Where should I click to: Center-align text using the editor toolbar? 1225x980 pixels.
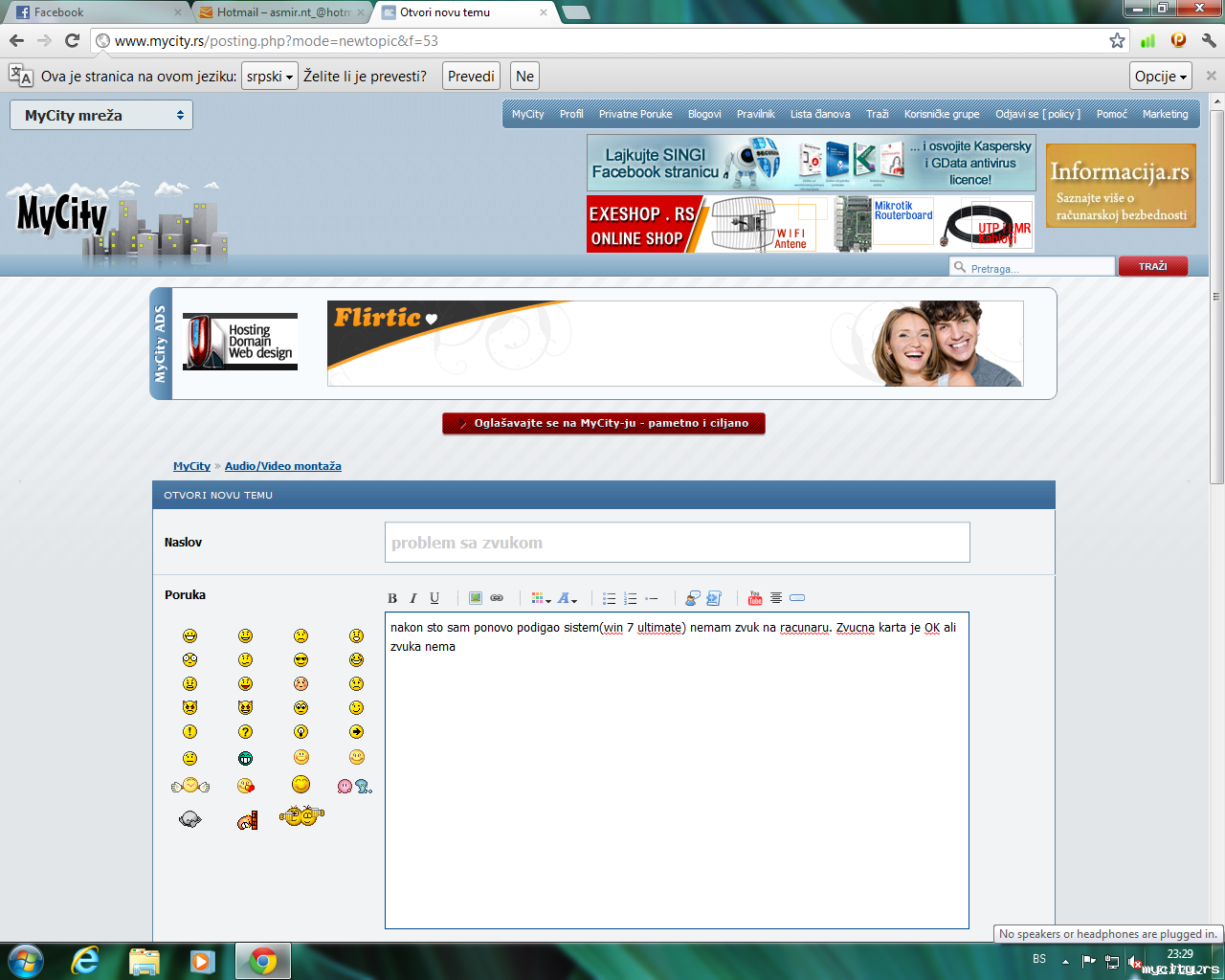(x=776, y=598)
